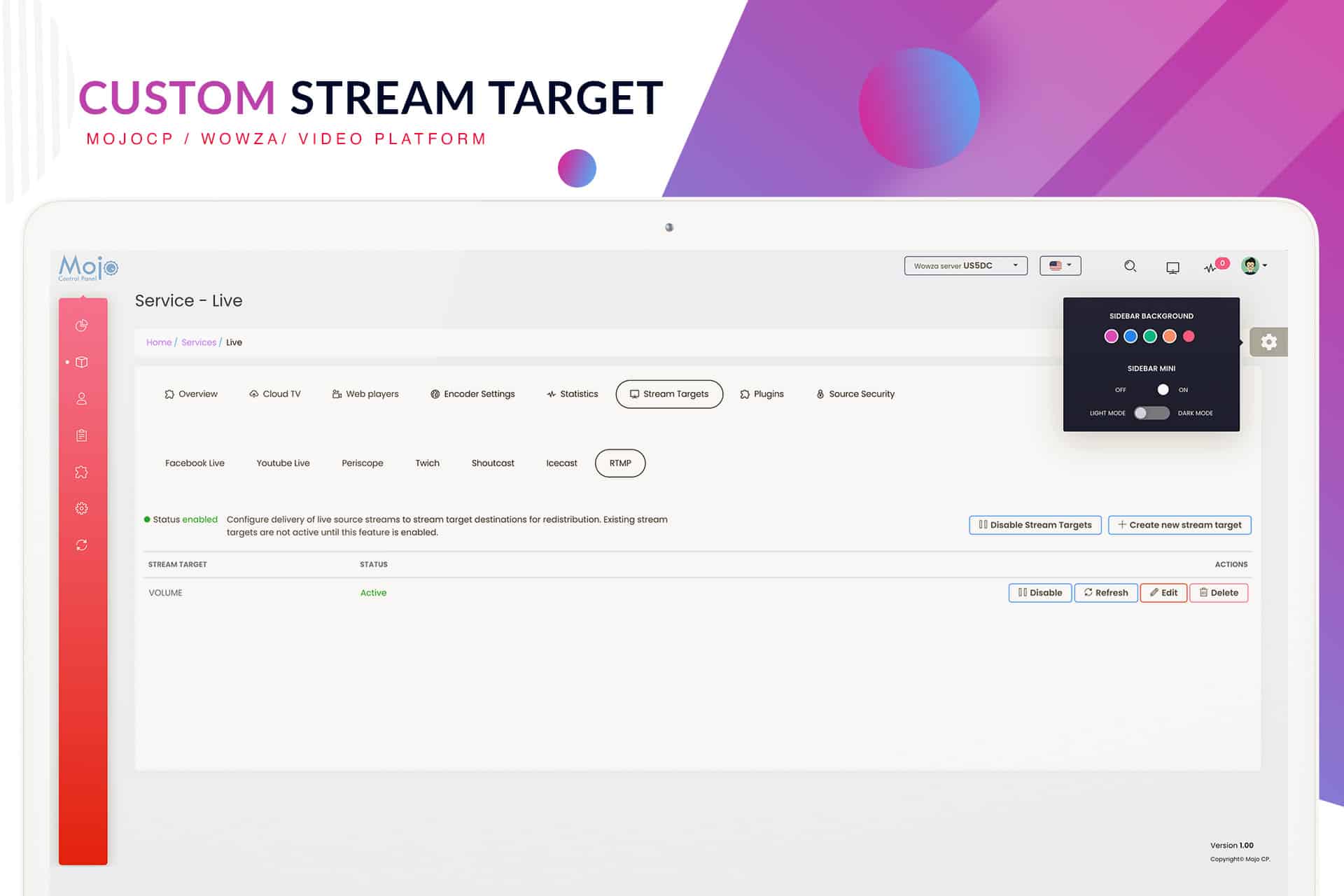Viewport: 1344px width, 896px height.
Task: Select green sidebar background color
Action: click(1149, 337)
